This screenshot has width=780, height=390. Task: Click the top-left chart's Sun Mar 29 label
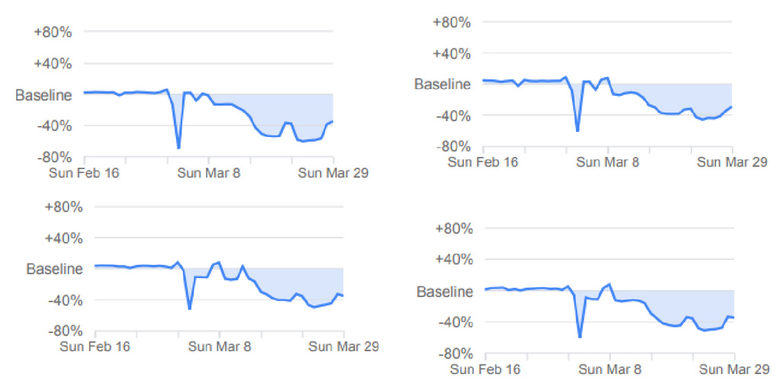[x=333, y=173]
